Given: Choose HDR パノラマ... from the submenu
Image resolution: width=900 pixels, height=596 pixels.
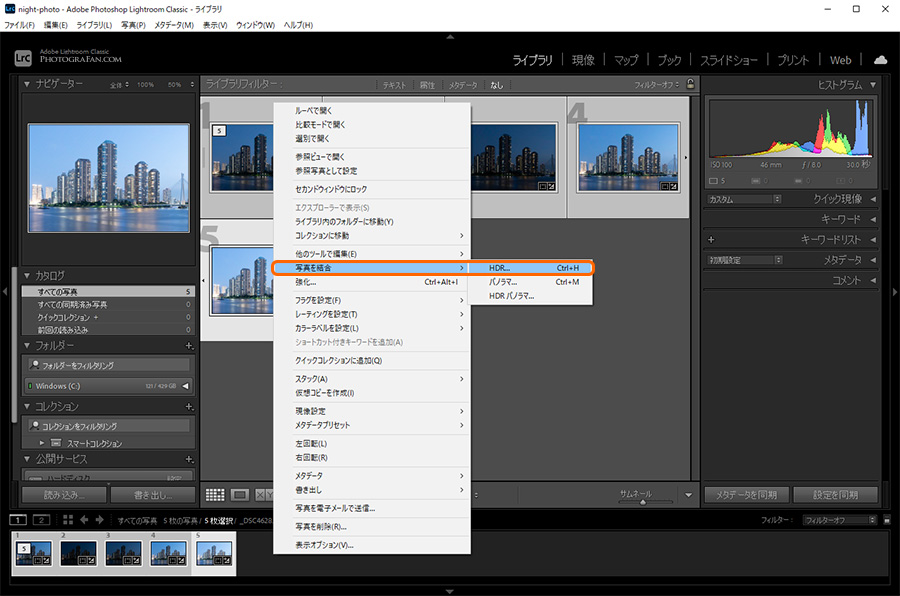Looking at the screenshot, I should click(531, 296).
